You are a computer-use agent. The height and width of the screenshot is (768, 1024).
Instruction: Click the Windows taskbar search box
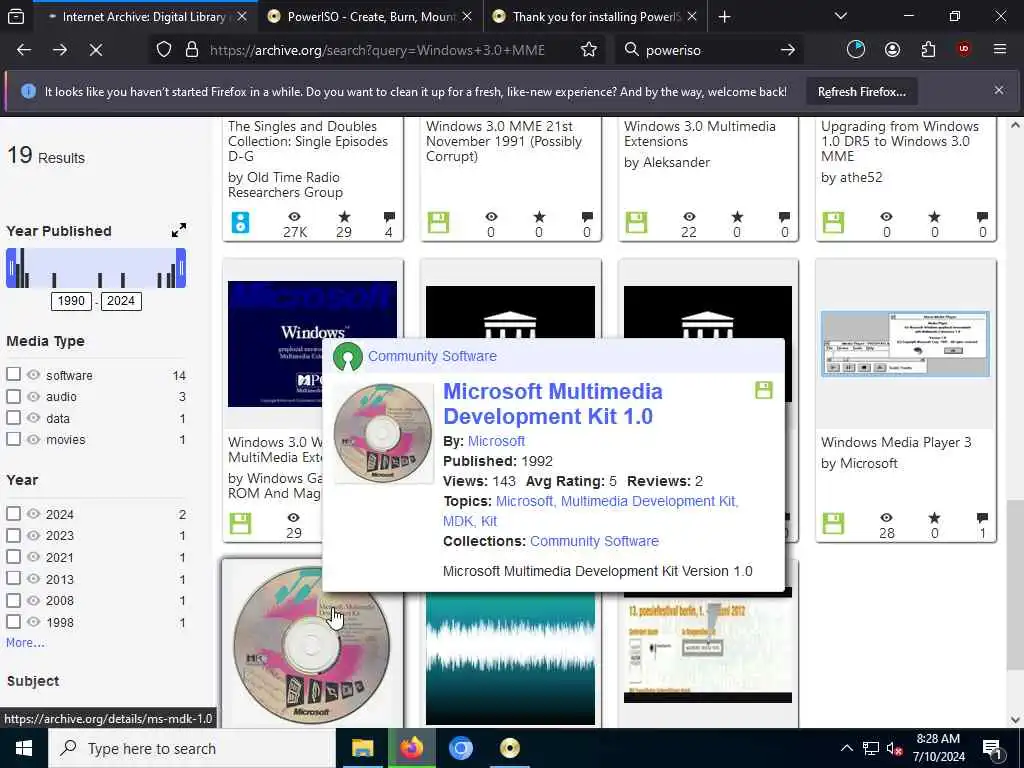tap(191, 748)
